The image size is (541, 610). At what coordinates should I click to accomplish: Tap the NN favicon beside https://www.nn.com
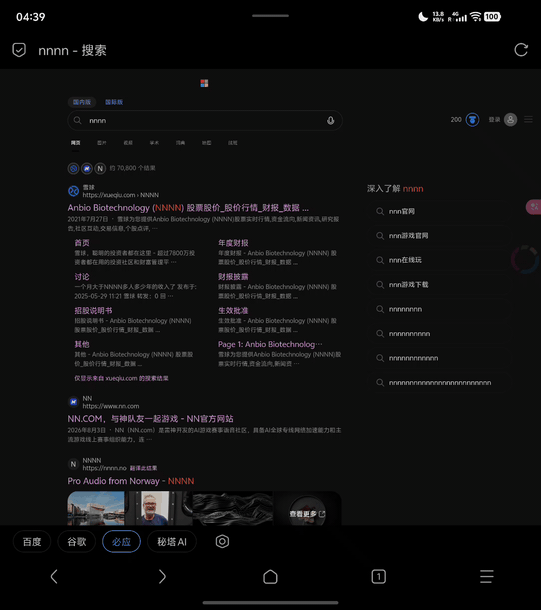pyautogui.click(x=74, y=402)
